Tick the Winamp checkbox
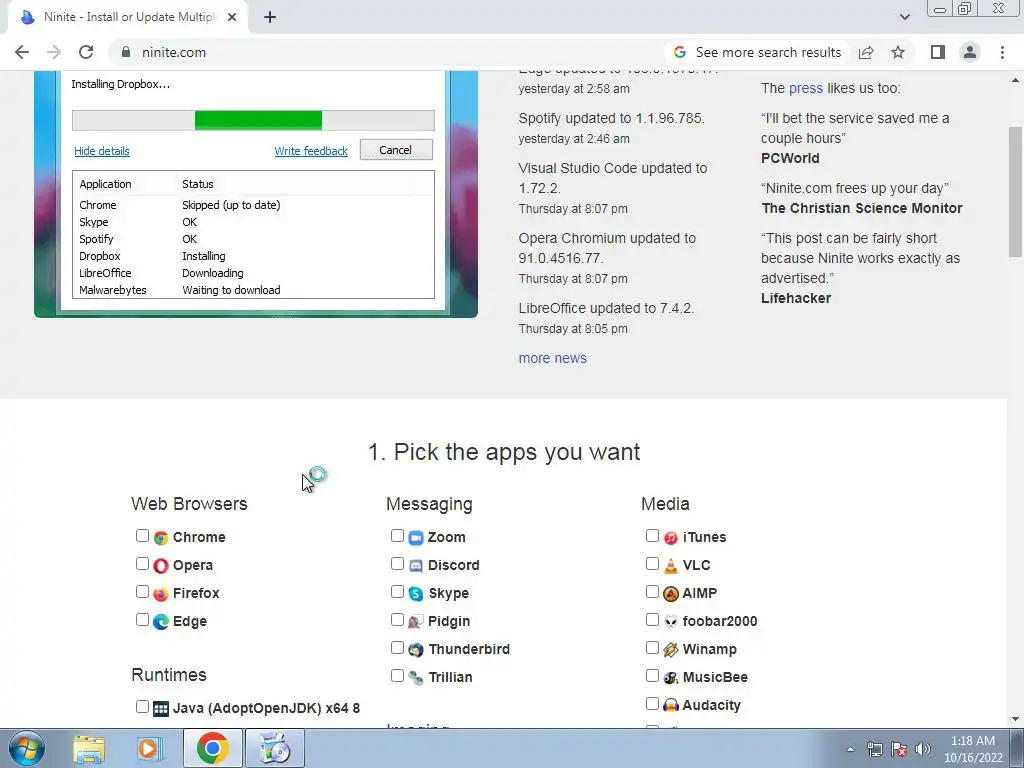 click(x=652, y=648)
